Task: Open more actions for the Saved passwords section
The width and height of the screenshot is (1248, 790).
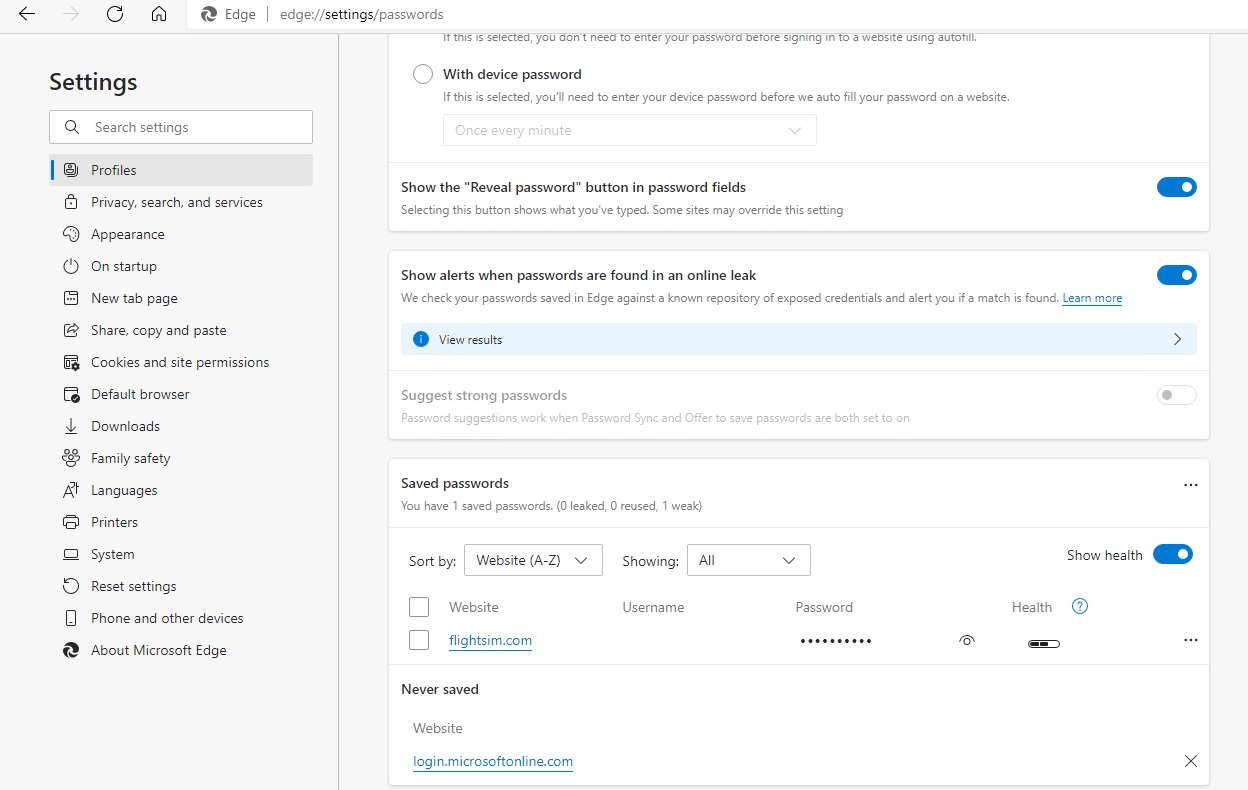Action: pyautogui.click(x=1190, y=485)
